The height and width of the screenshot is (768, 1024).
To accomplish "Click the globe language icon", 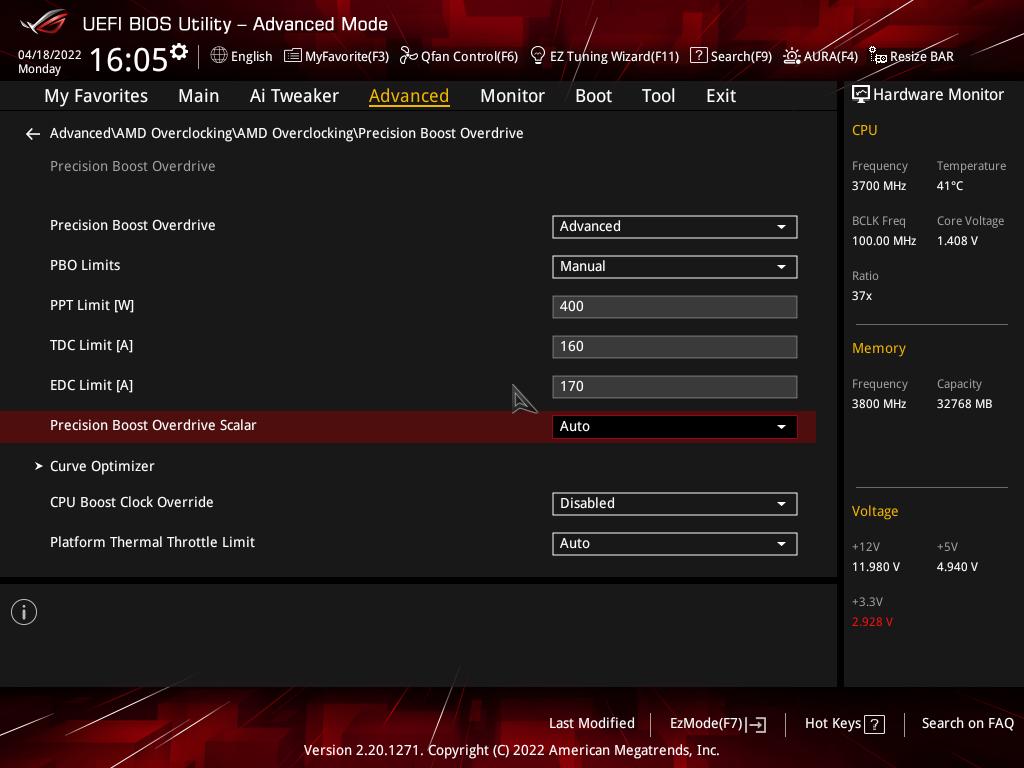I will [219, 55].
